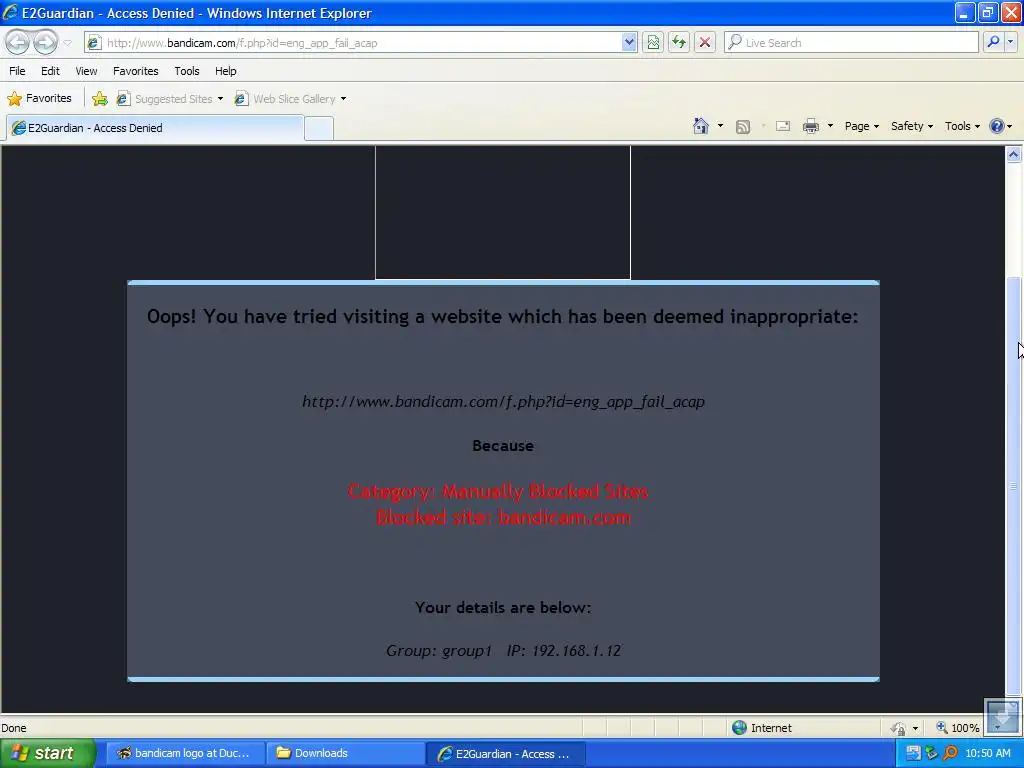Open the Tools command bar menu
This screenshot has width=1024, height=768.
tap(962, 126)
